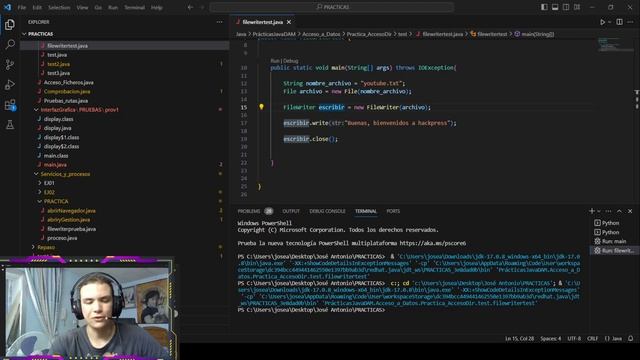
Task: Open the View menu
Action: pos(82,7)
